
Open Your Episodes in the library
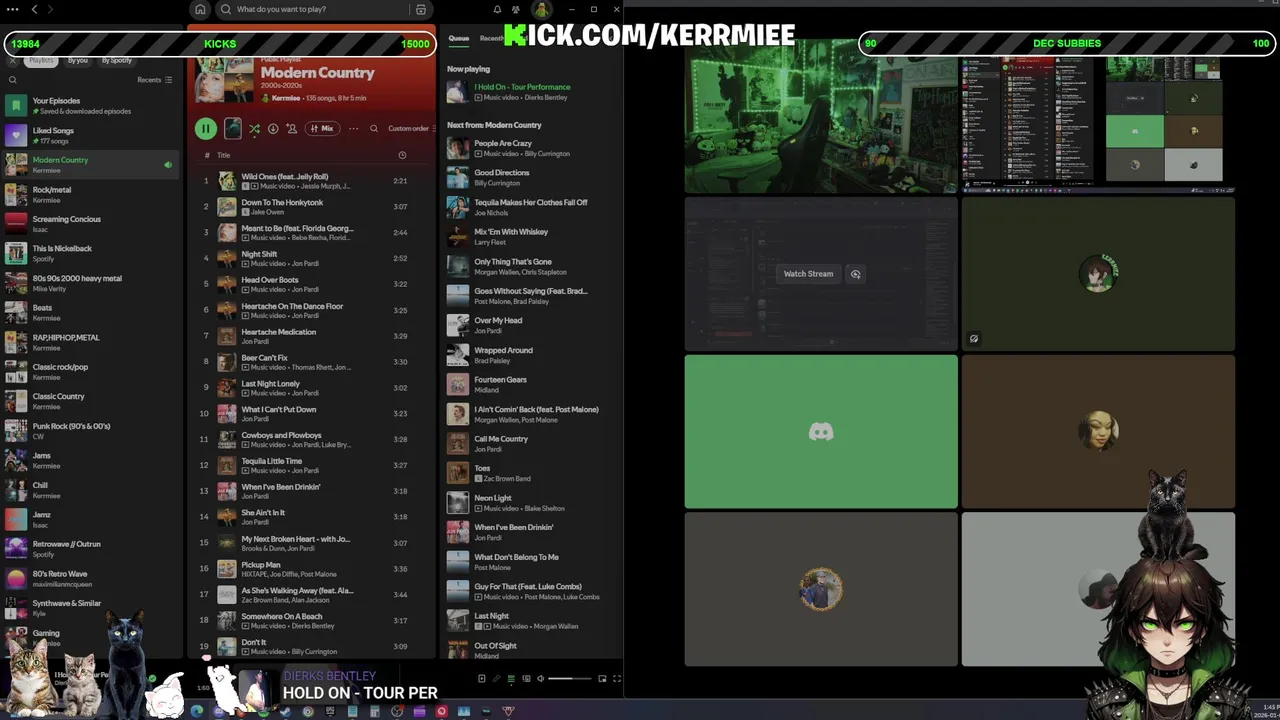91,105
